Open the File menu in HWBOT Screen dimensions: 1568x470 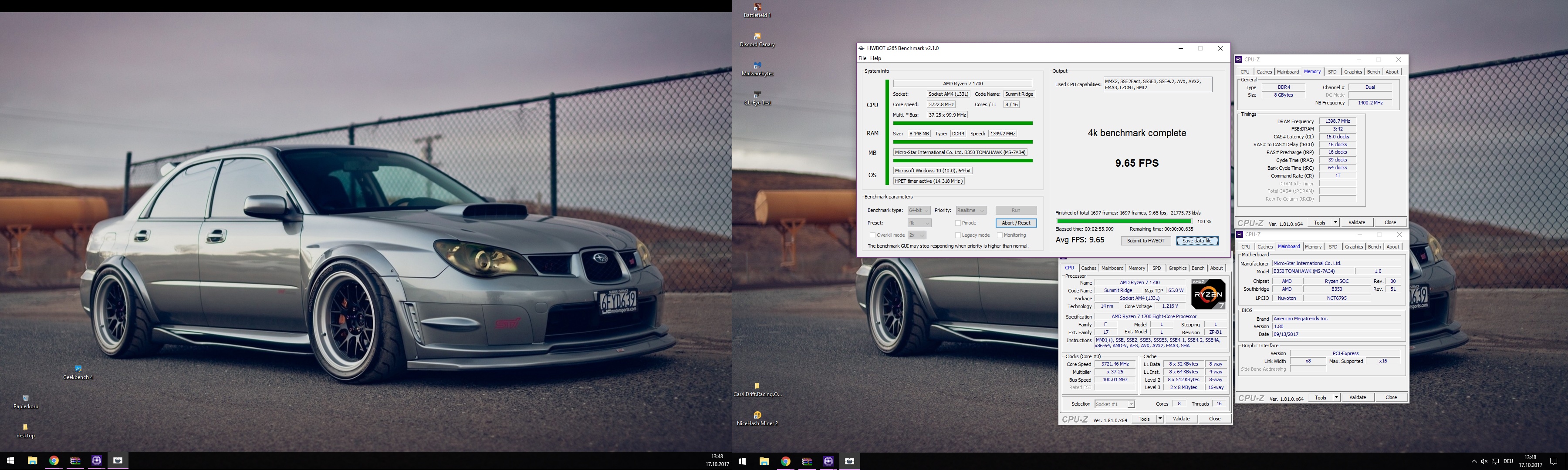pyautogui.click(x=862, y=58)
